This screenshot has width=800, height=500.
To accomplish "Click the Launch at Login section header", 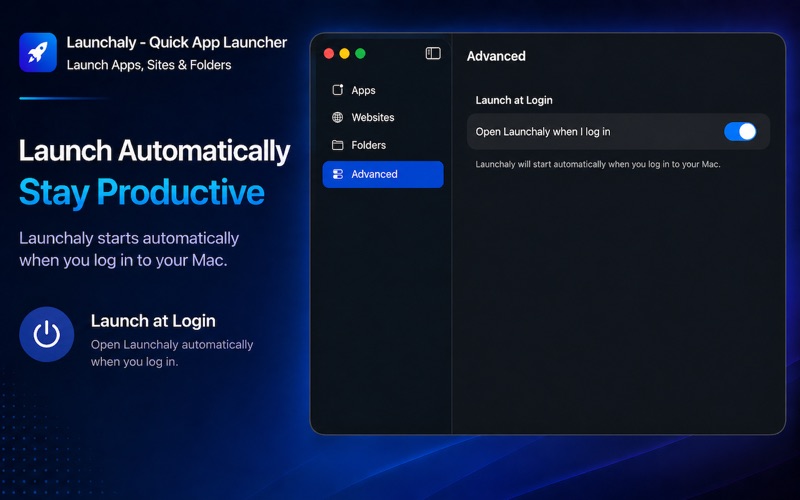I will (x=514, y=100).
